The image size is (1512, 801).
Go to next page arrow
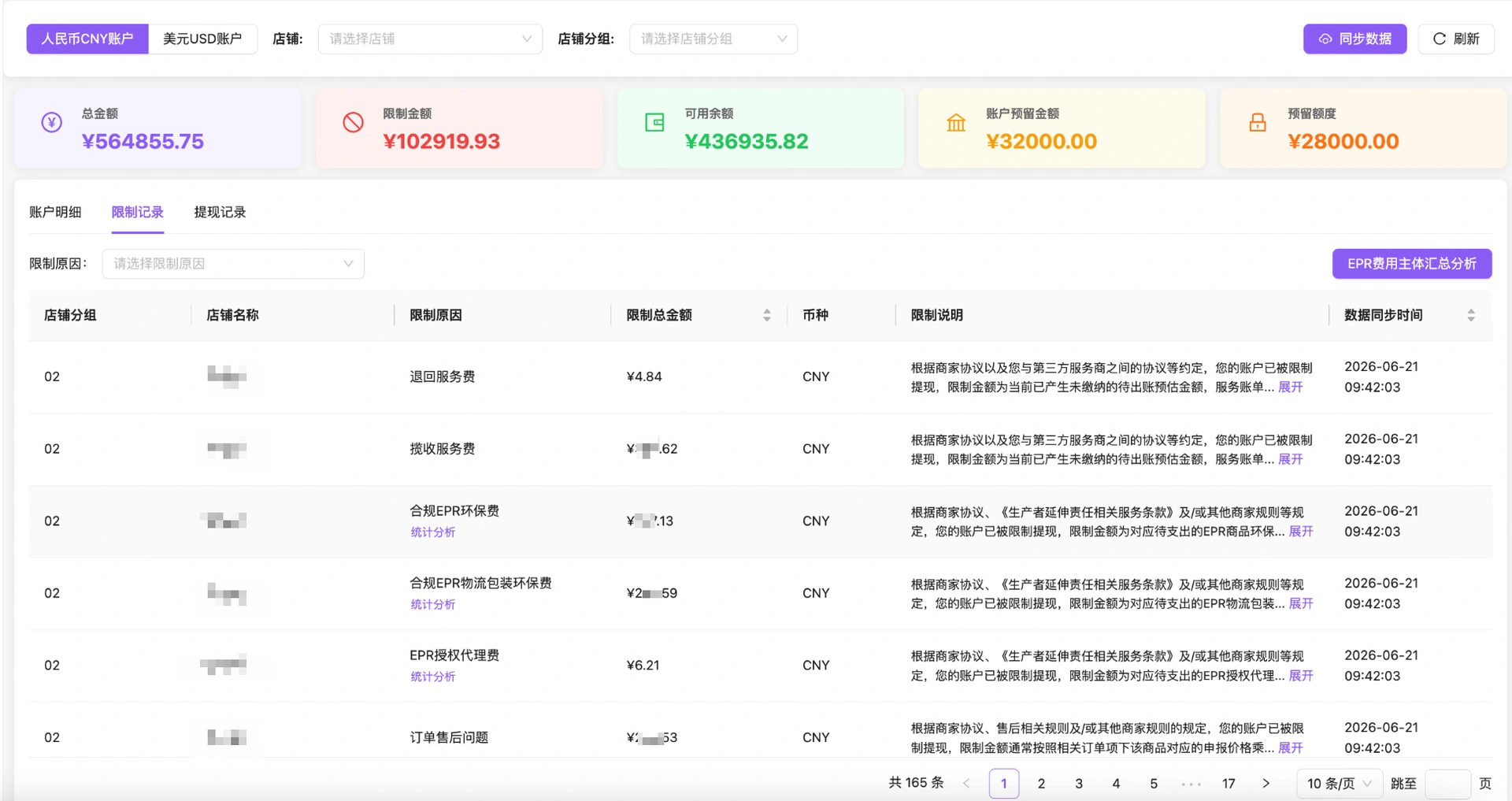[x=1266, y=784]
